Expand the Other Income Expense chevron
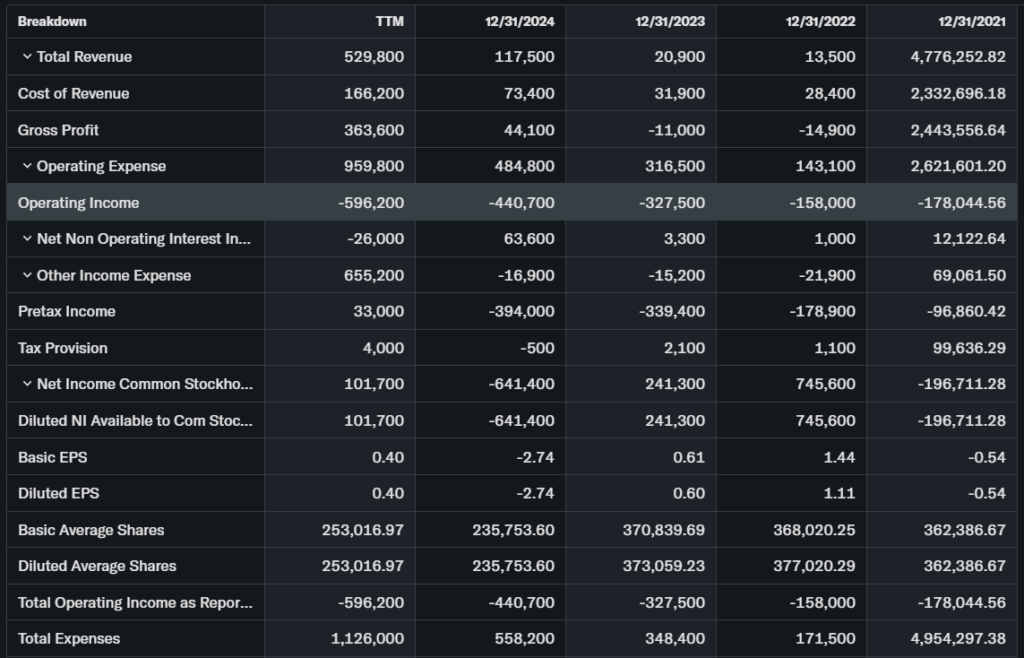 pos(27,275)
